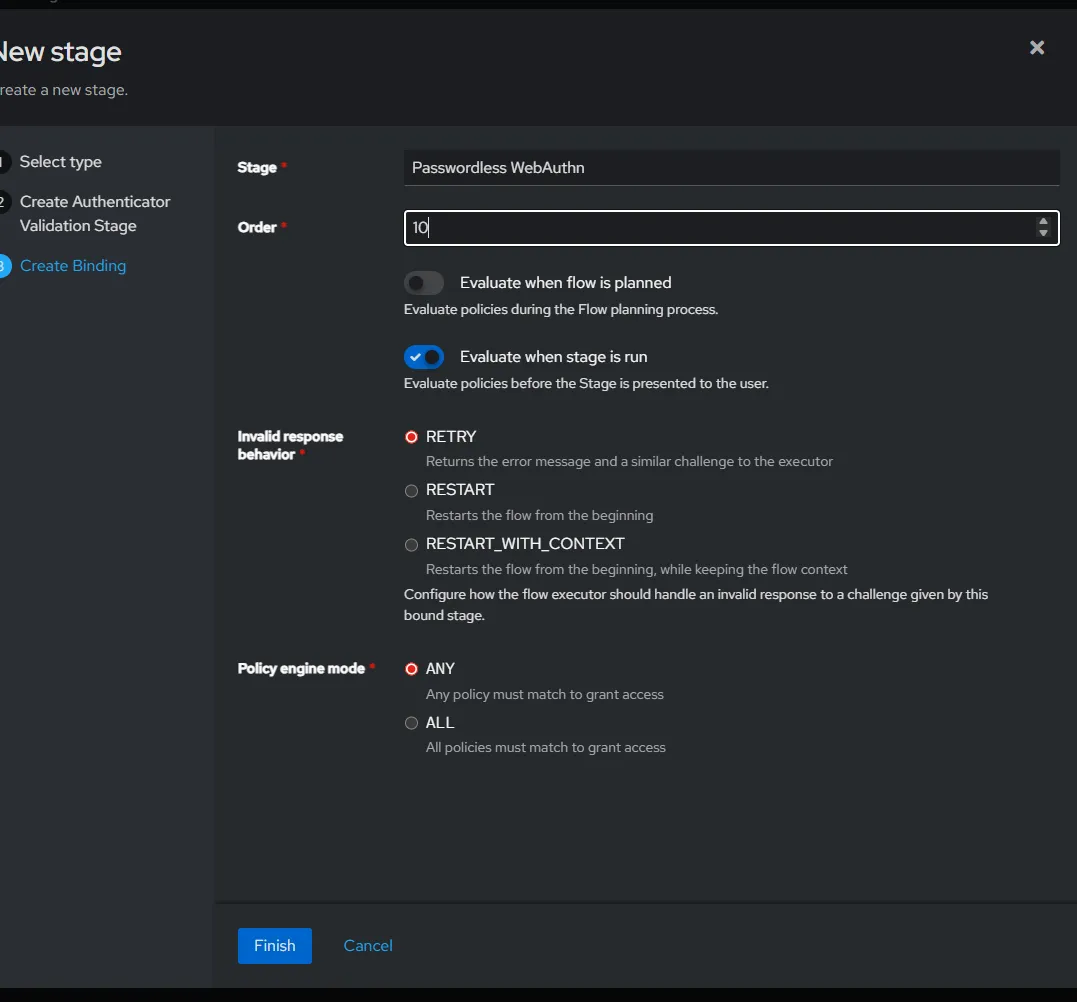The height and width of the screenshot is (1002, 1077).
Task: Disable Evaluate when stage is run
Action: 424,357
